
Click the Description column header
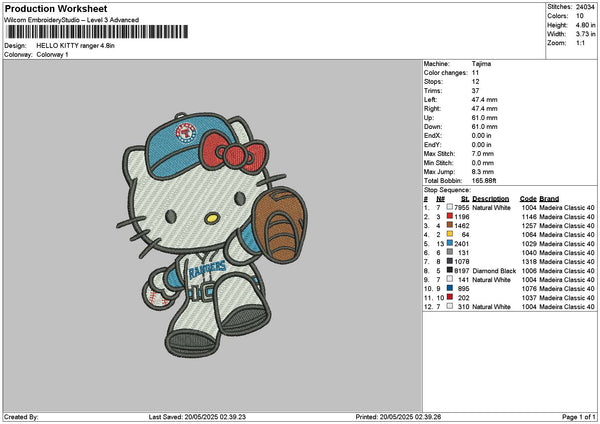click(x=491, y=199)
